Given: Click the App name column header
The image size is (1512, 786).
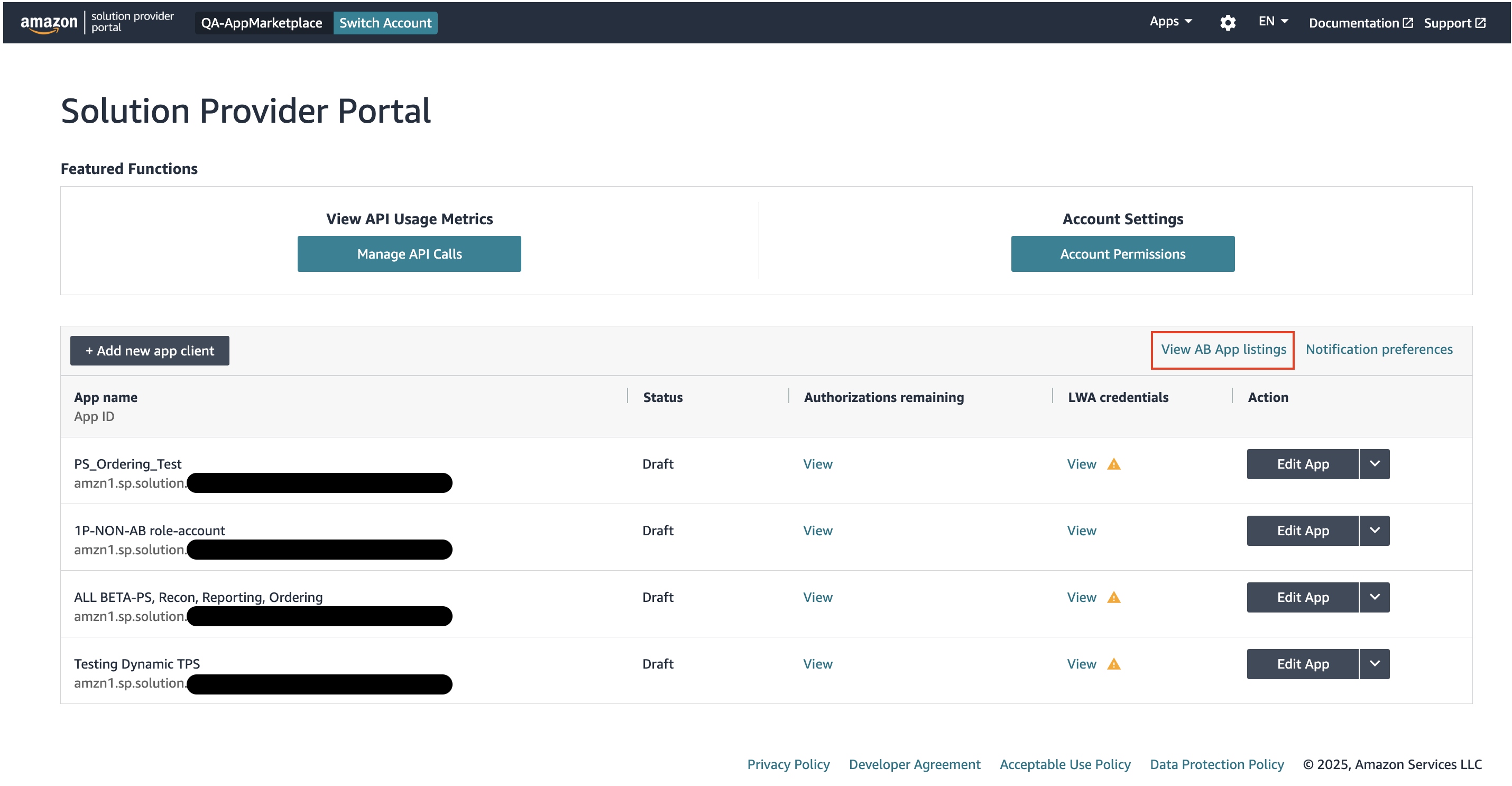Looking at the screenshot, I should click(106, 398).
